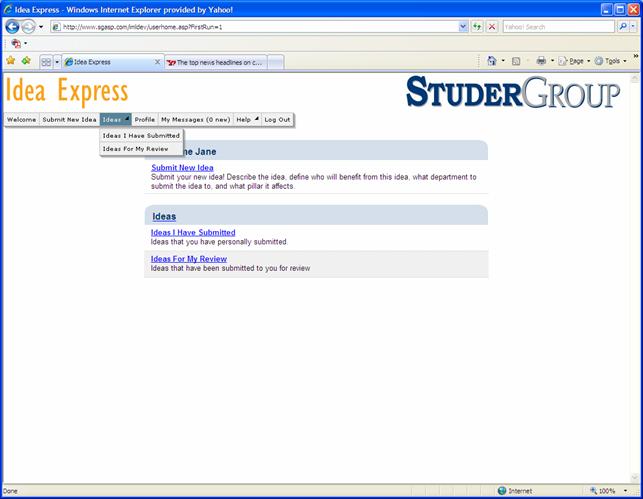
Task: Click the address bar URL field
Action: (x=255, y=27)
